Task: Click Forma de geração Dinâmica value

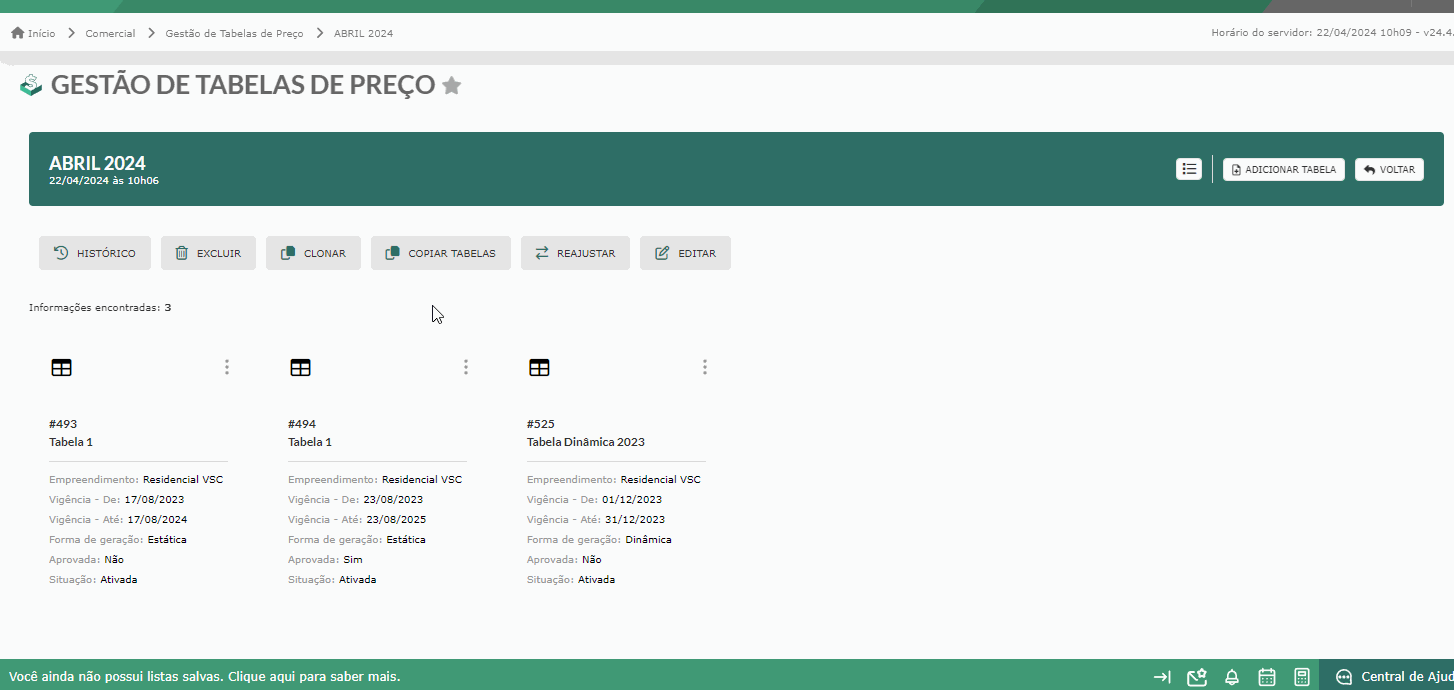Action: point(648,540)
